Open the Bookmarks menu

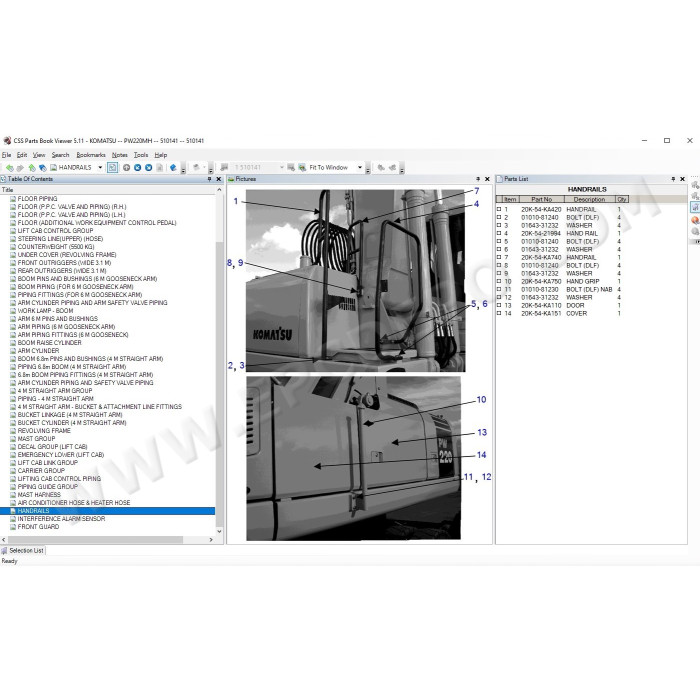coord(91,155)
